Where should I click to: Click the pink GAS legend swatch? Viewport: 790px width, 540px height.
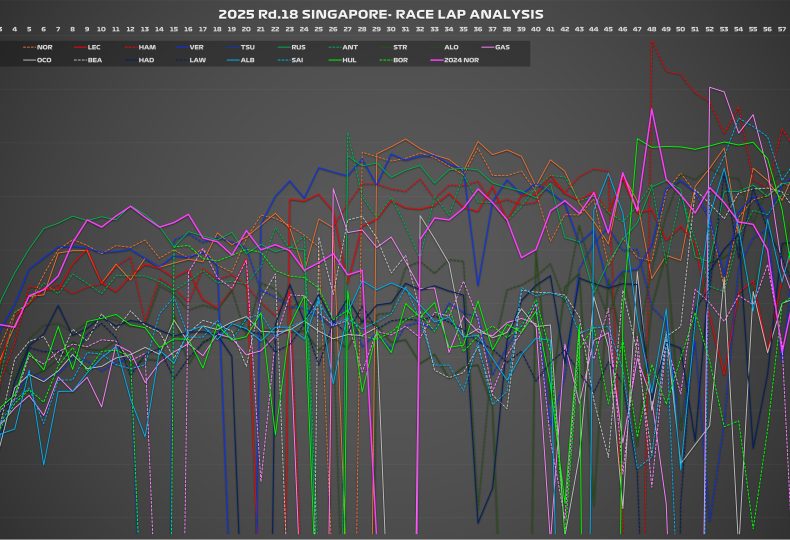click(x=488, y=47)
